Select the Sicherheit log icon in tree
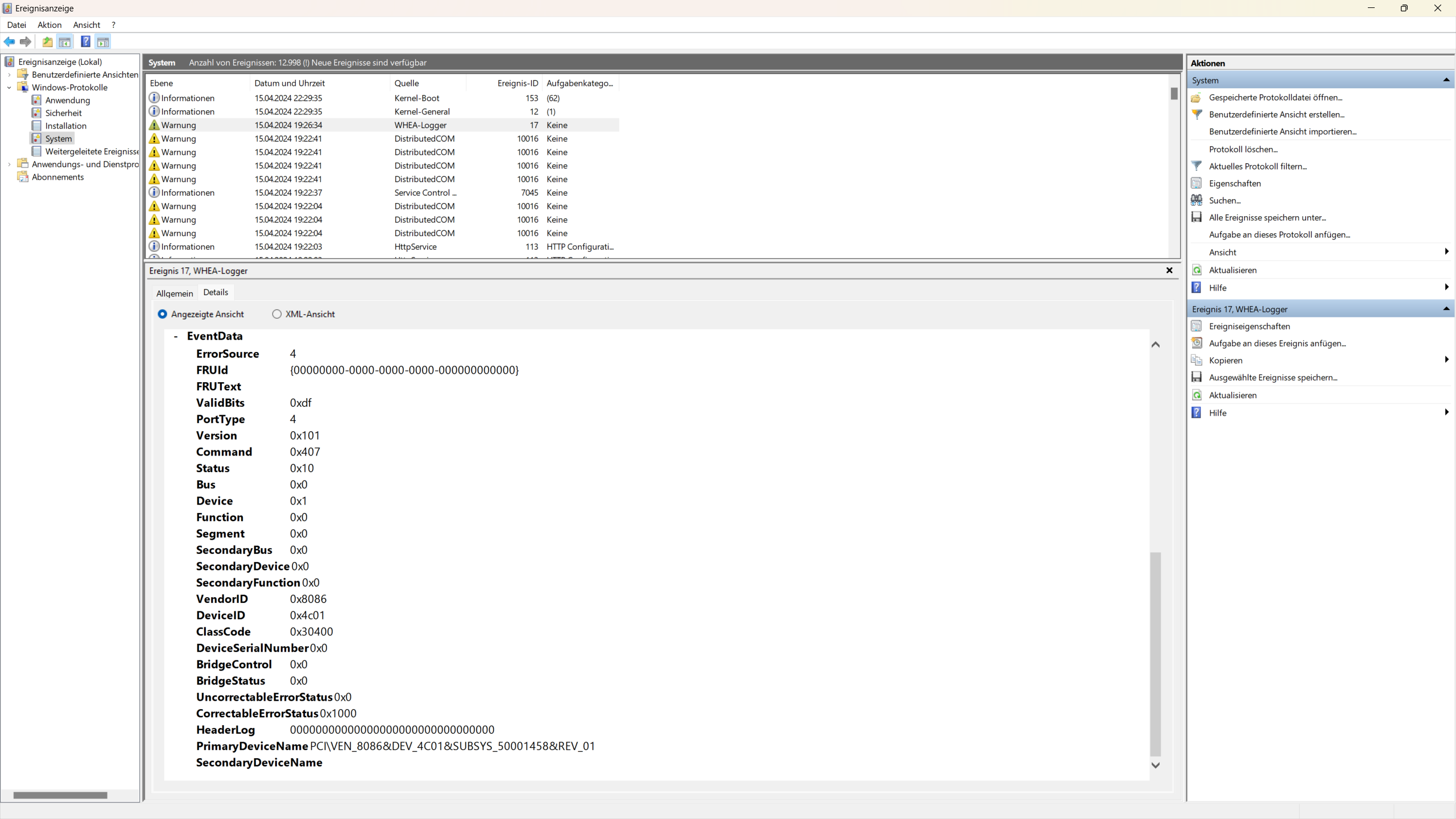Screen dimensions: 1456x819 coord(37,113)
